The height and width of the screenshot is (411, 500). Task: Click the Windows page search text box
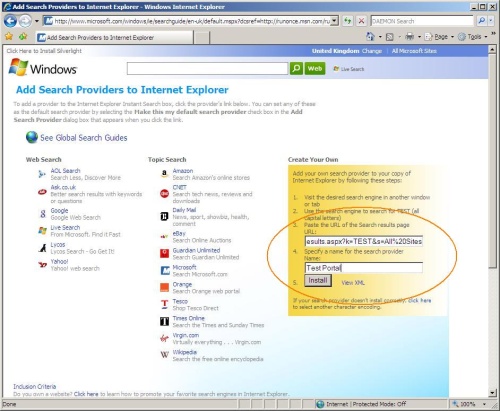click(207, 69)
